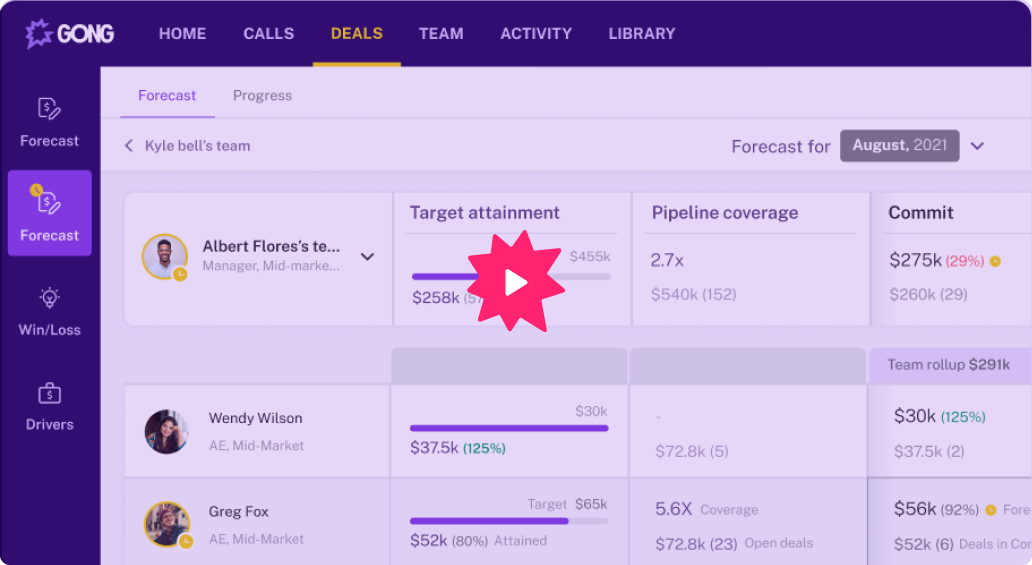
Task: Click Greg Fox's $52k (80%) attained value
Action: (449, 541)
